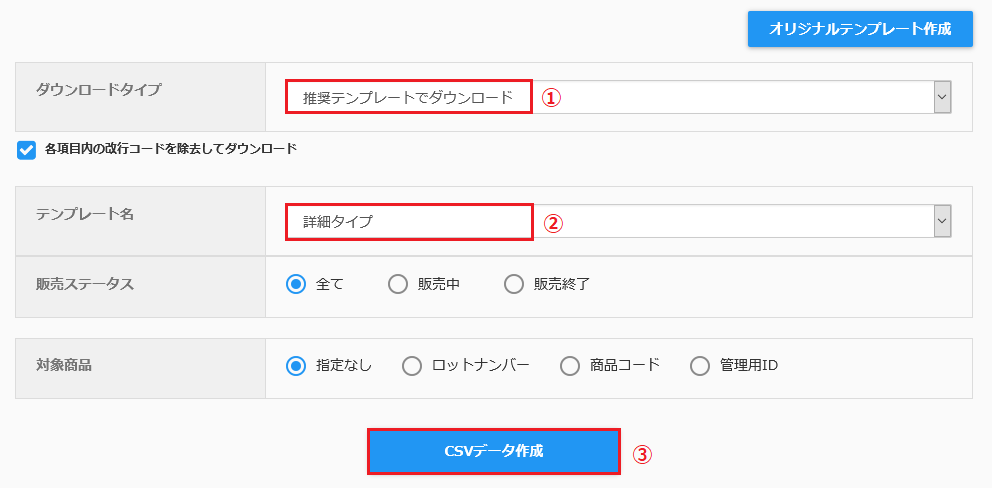Click the 対象商品 row label

point(64,365)
